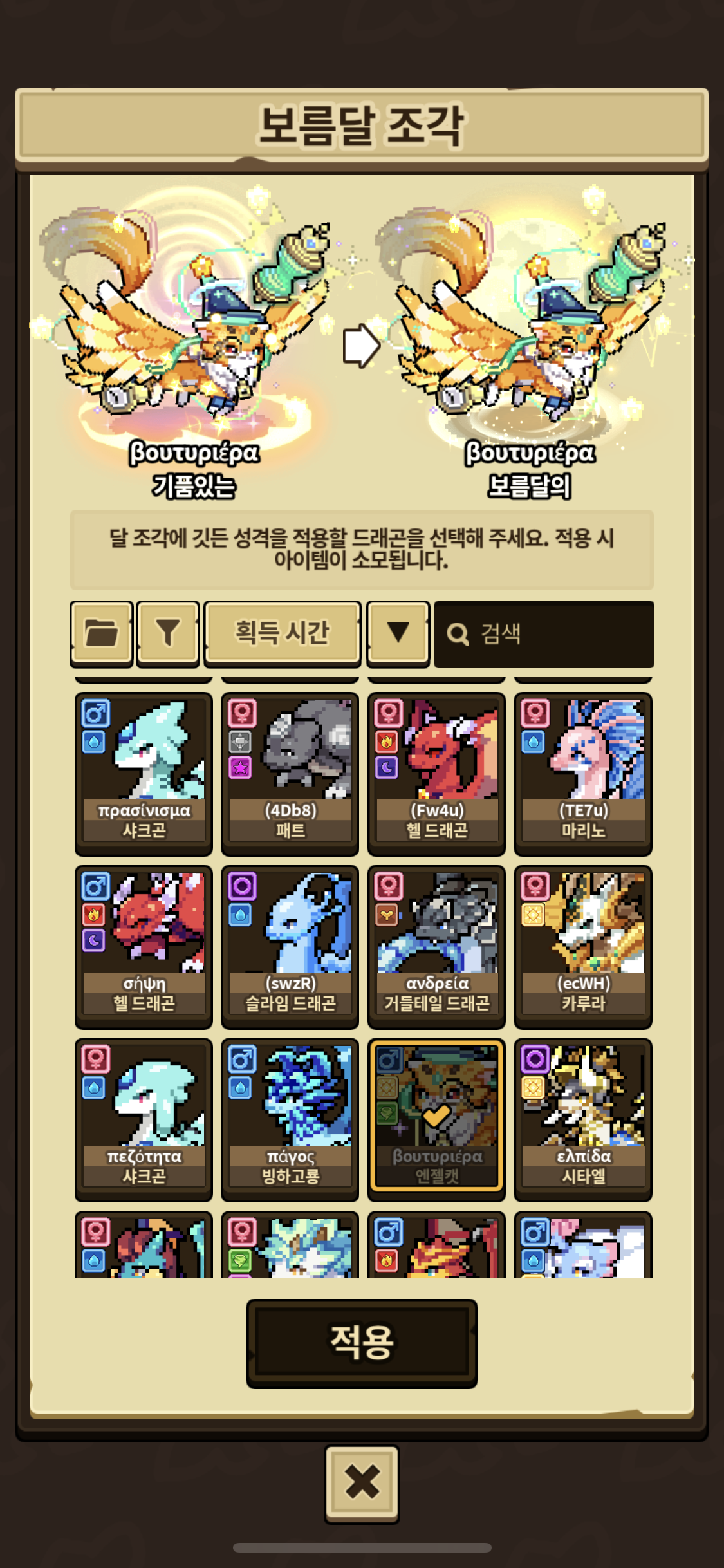Focus the 검색 search field

(544, 634)
